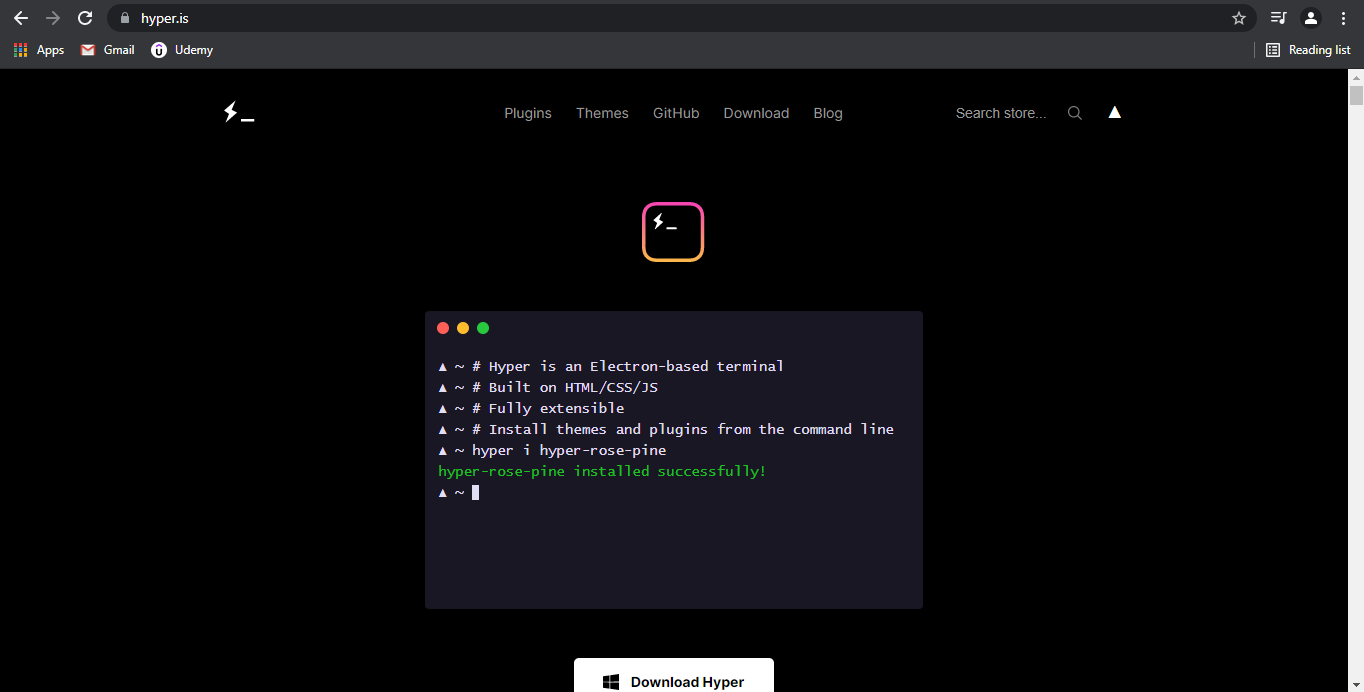Image resolution: width=1364 pixels, height=692 pixels.
Task: Open the Reading list button
Action: coord(1308,50)
